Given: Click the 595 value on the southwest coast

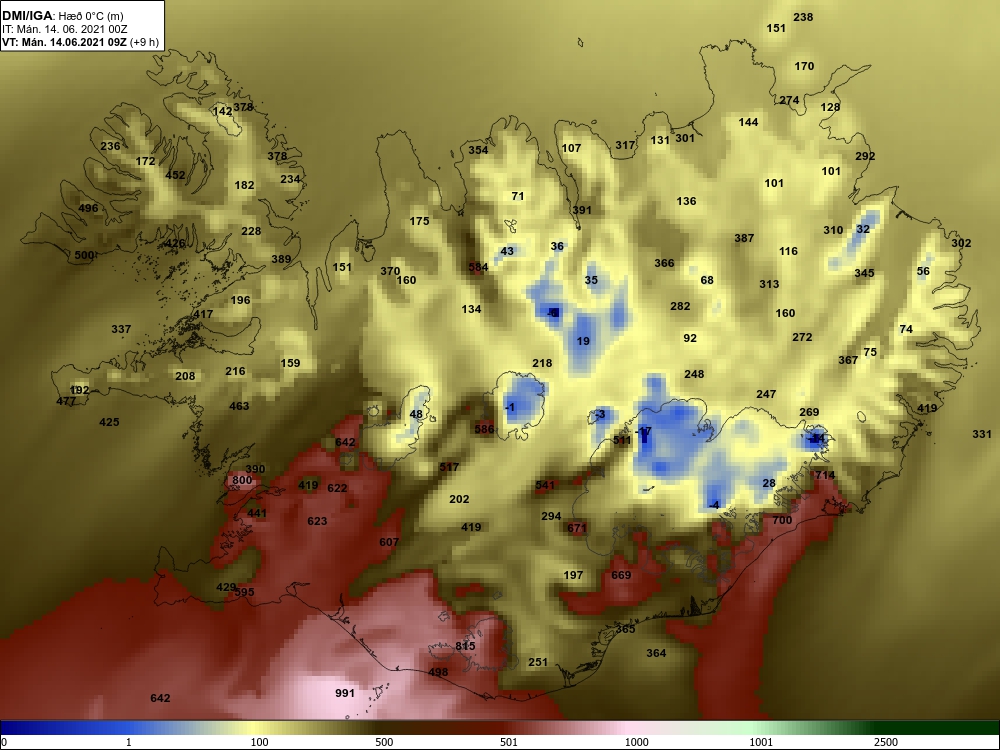Looking at the screenshot, I should point(244,592).
